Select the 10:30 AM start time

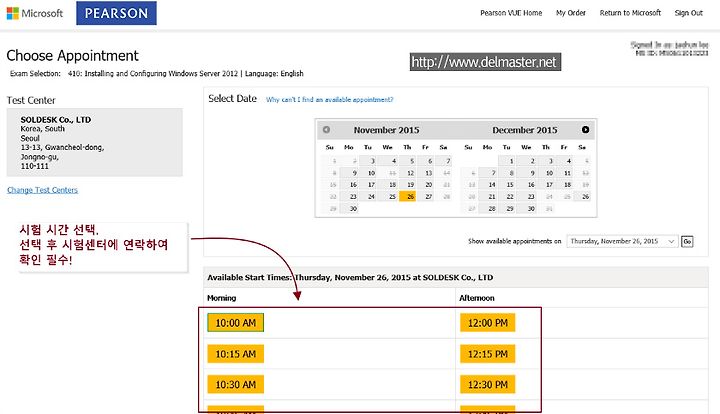point(236,385)
